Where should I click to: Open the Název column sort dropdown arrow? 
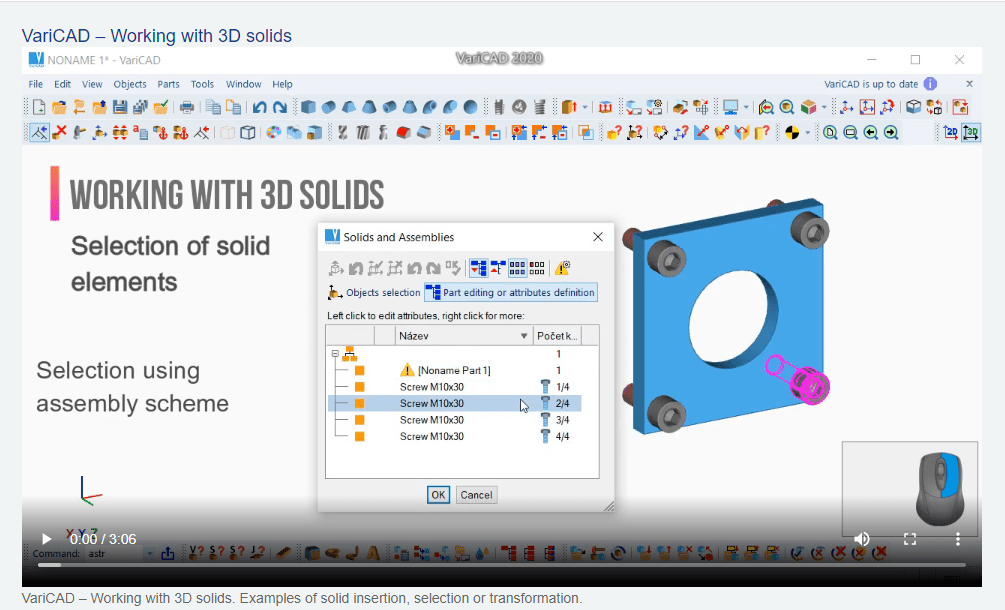pyautogui.click(x=524, y=336)
